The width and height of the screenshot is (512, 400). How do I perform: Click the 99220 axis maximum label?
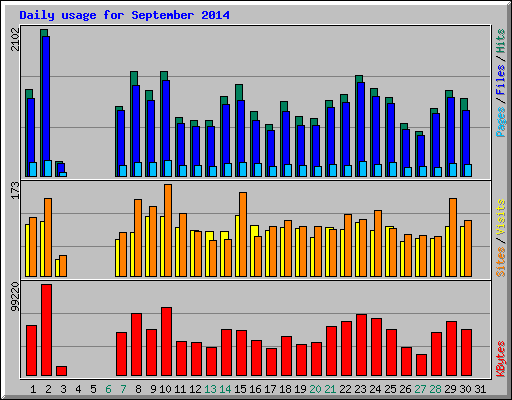(x=15, y=297)
